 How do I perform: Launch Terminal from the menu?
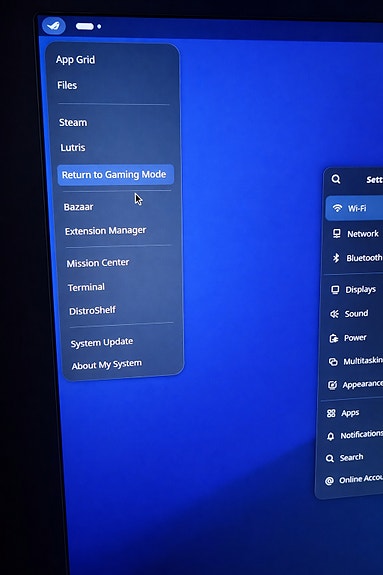[86, 287]
